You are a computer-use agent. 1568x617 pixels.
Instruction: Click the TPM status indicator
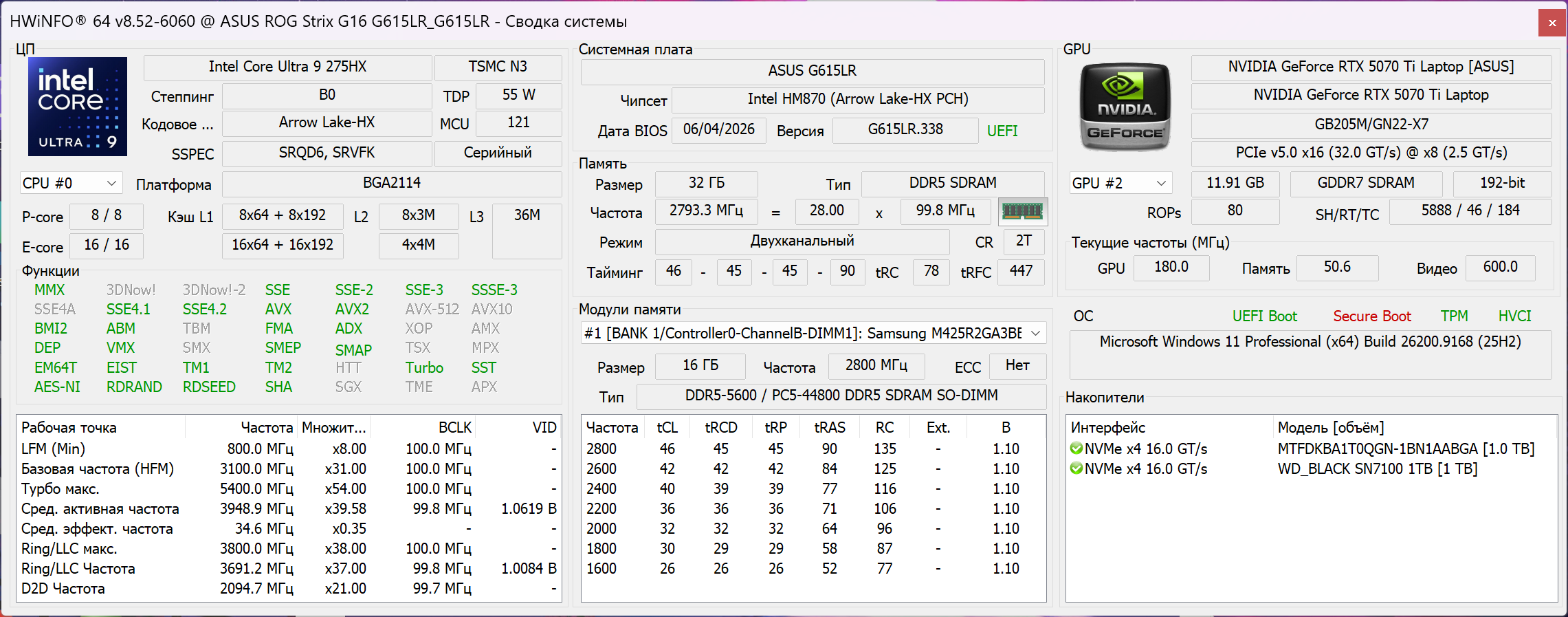[1454, 316]
